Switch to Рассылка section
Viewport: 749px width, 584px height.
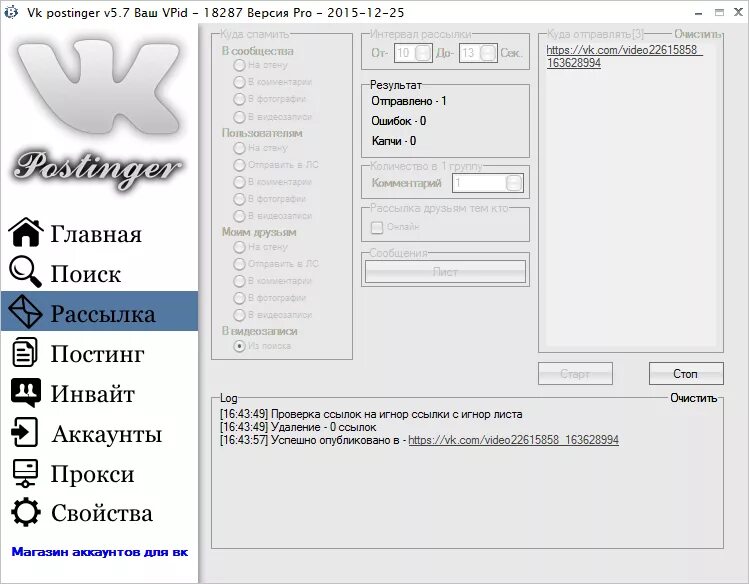point(99,311)
